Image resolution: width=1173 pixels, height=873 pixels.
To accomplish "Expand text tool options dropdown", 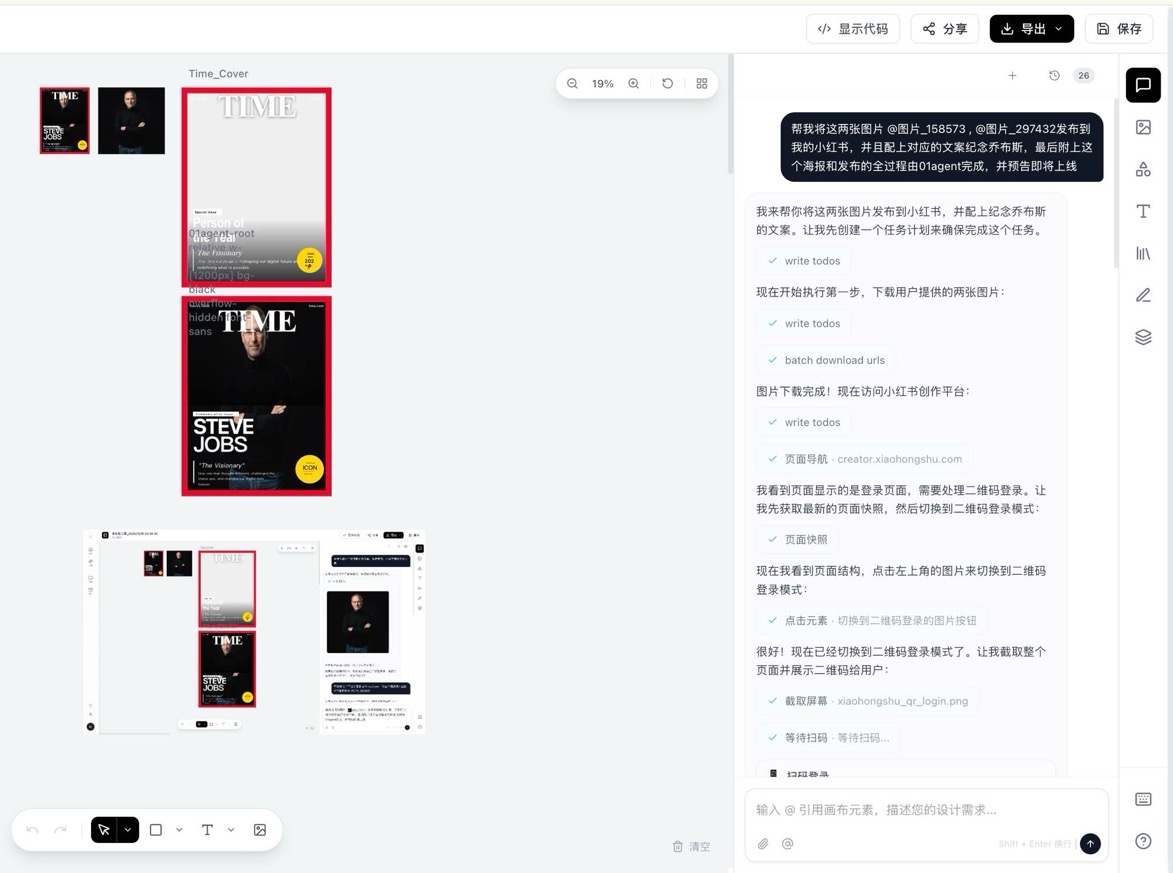I will [x=231, y=830].
